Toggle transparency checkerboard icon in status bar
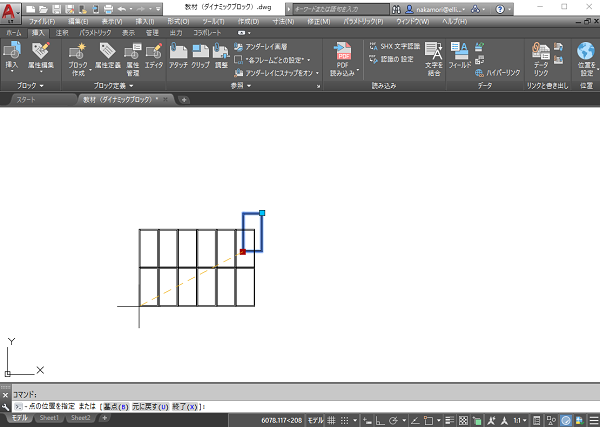Screen dimensions: 600x427 [463, 420]
